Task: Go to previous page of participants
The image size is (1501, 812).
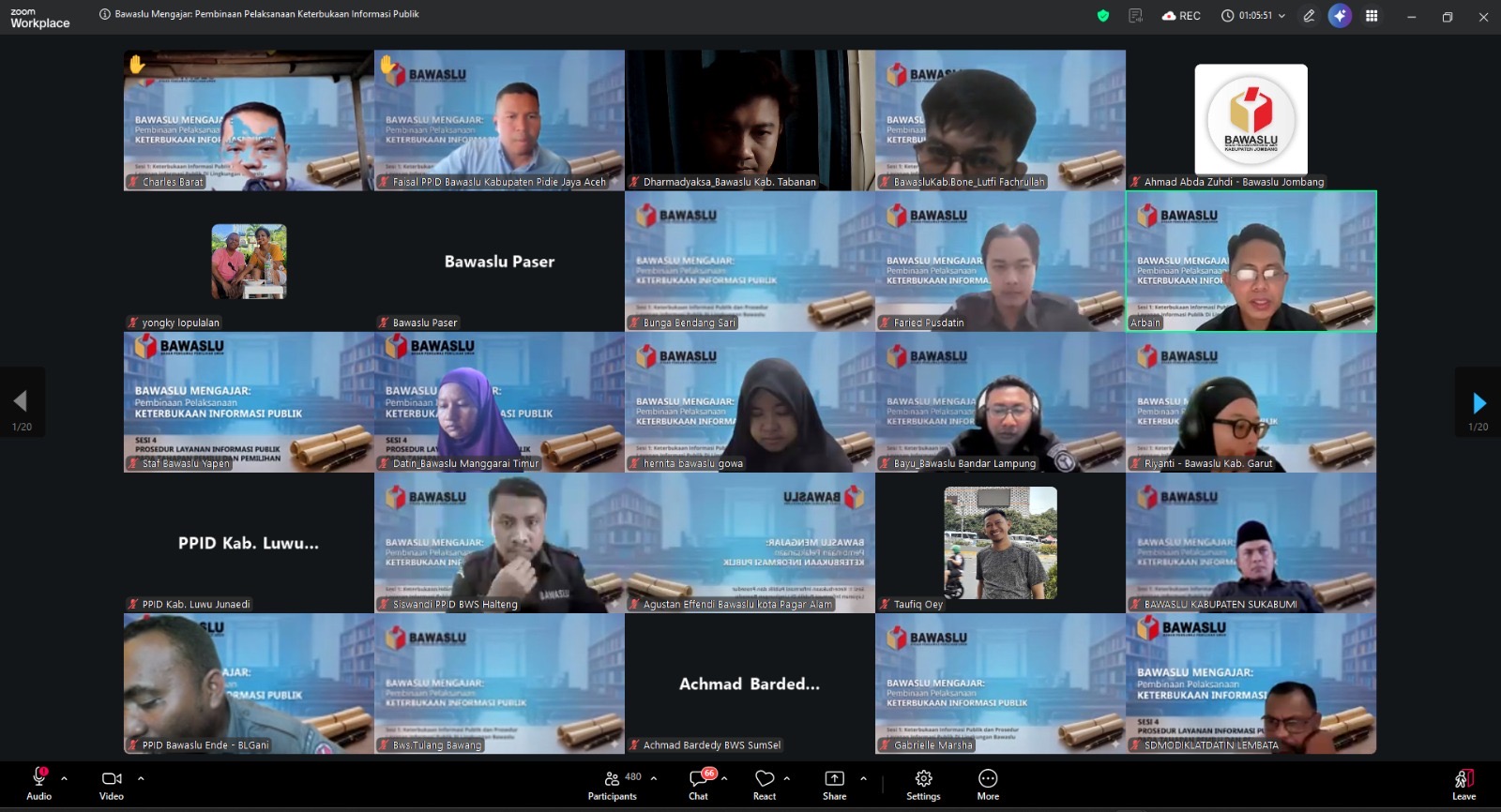Action: tap(21, 403)
